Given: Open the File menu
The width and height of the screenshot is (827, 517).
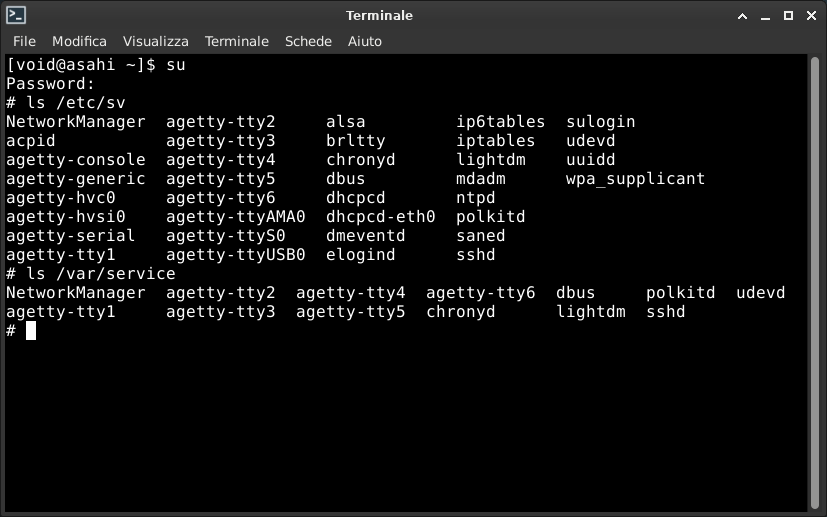Looking at the screenshot, I should tap(24, 41).
